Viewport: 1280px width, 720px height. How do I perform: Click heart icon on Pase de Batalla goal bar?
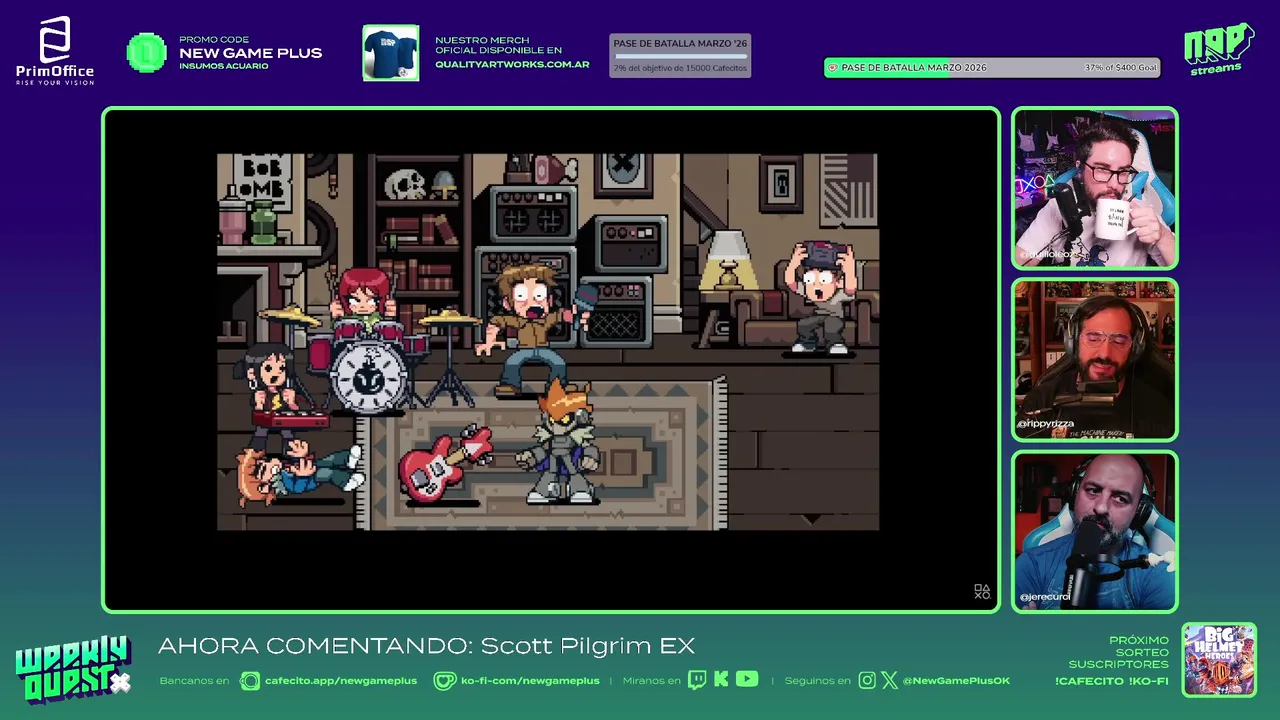(x=832, y=68)
